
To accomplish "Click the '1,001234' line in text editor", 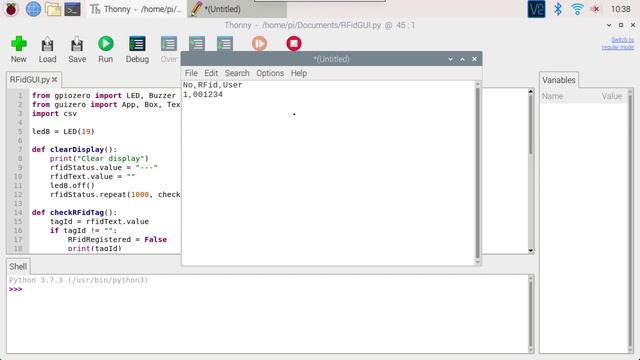I will [203, 94].
